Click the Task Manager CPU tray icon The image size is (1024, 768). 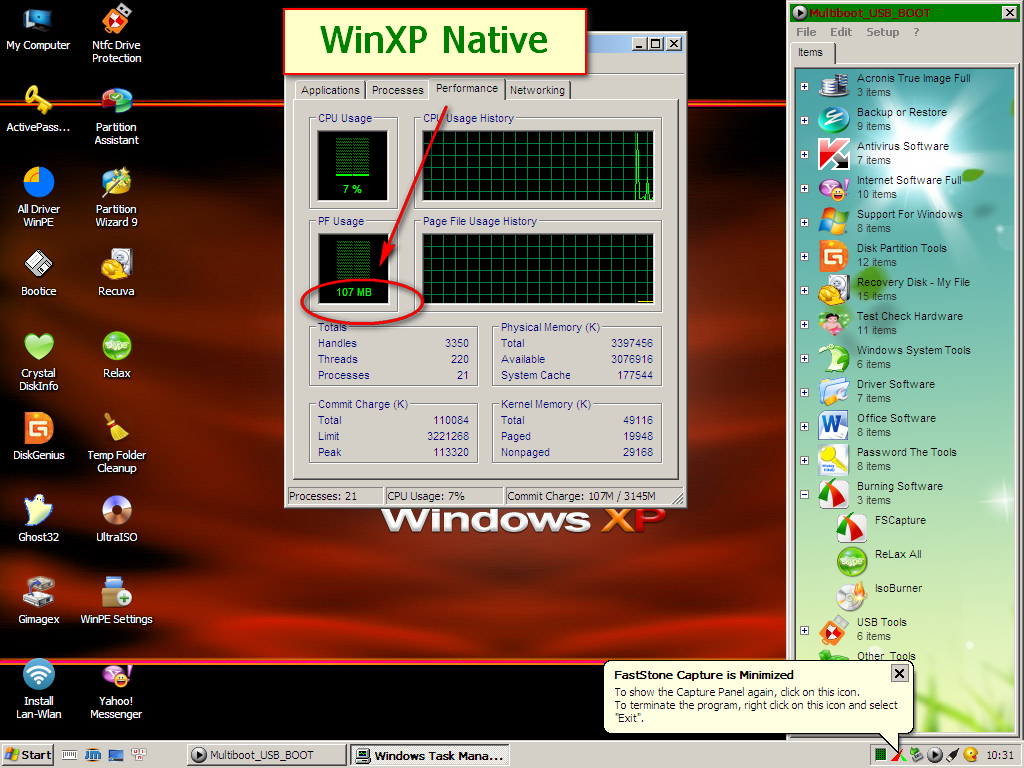pos(880,755)
